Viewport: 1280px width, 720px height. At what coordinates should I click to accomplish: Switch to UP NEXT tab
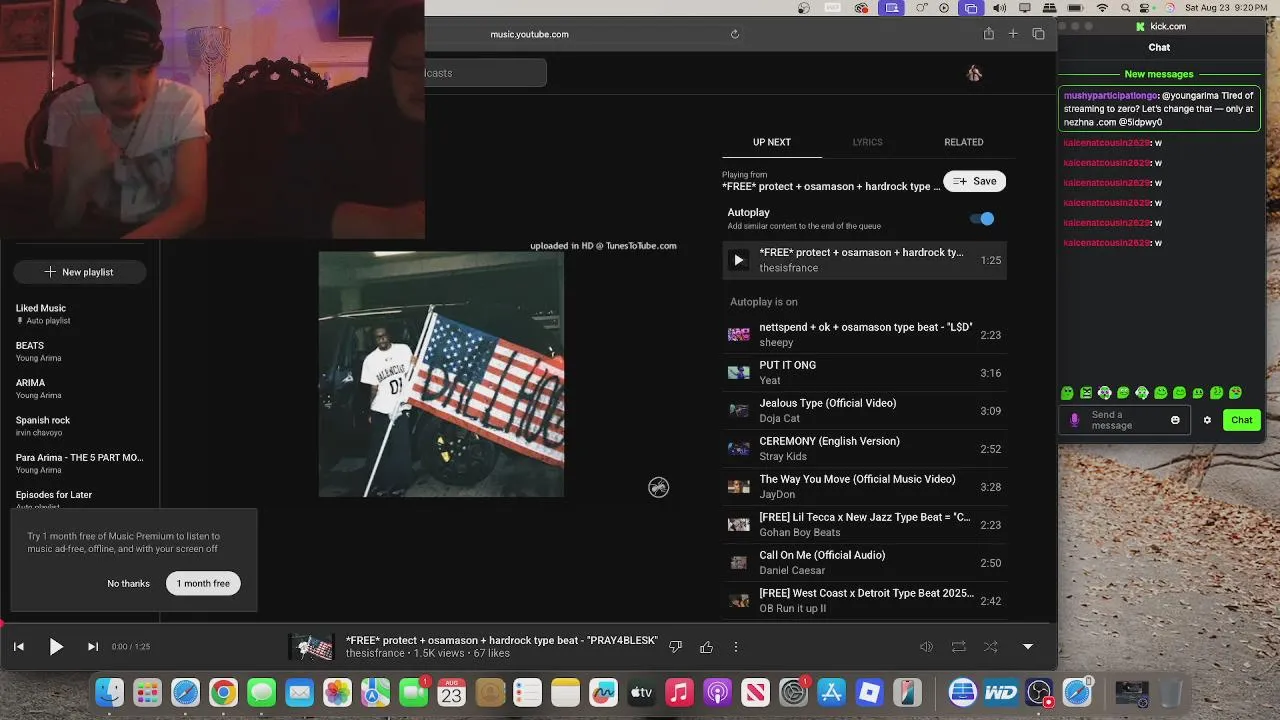pyautogui.click(x=772, y=142)
